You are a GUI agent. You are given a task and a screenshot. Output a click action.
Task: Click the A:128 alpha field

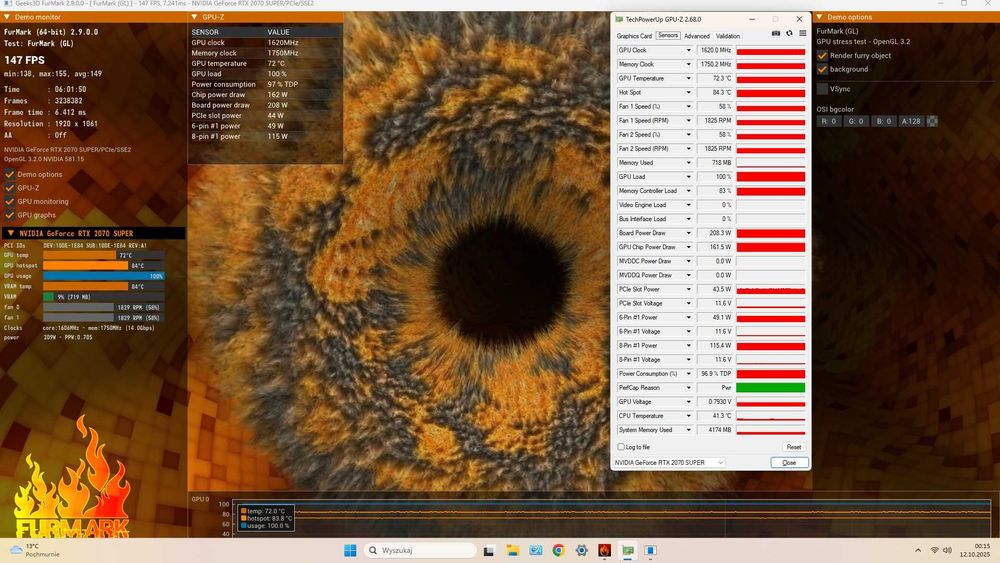(x=911, y=121)
